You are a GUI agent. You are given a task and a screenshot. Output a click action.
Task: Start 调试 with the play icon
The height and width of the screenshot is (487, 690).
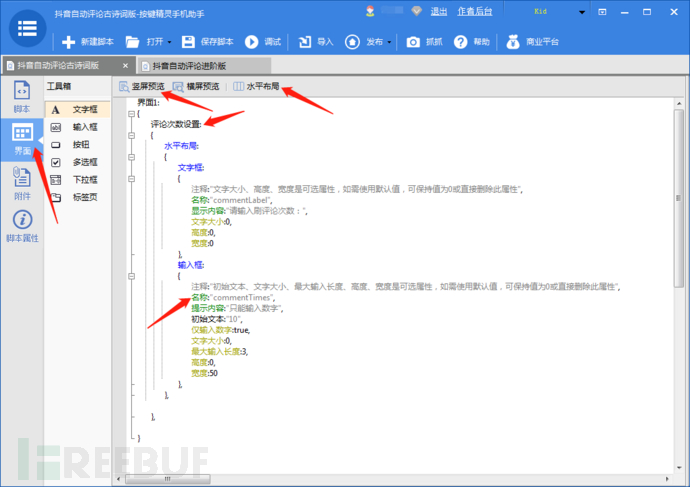point(251,42)
